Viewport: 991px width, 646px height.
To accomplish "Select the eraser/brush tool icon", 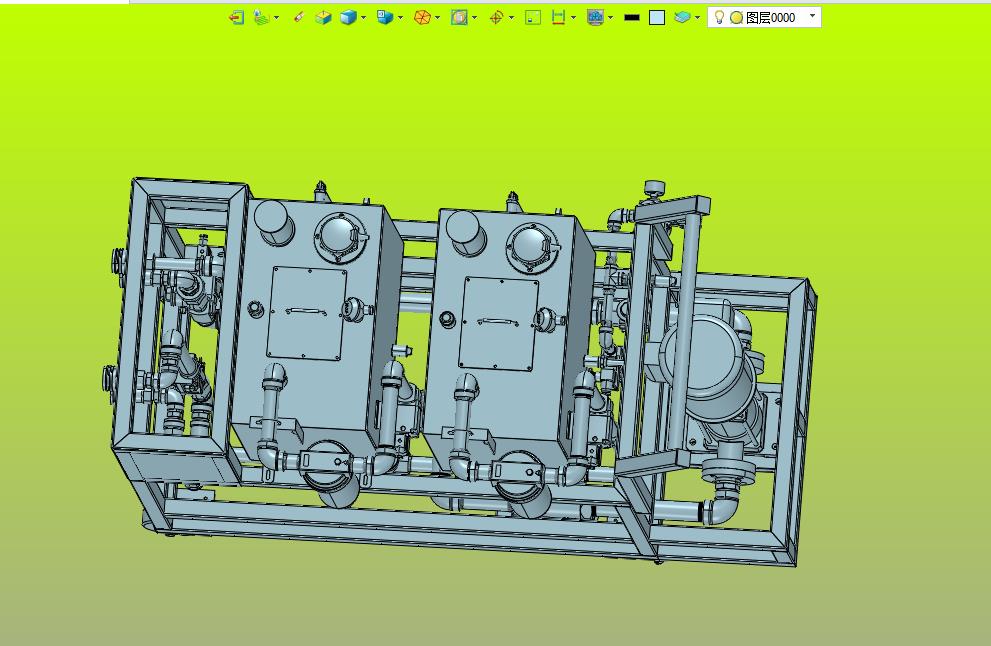I will (299, 17).
